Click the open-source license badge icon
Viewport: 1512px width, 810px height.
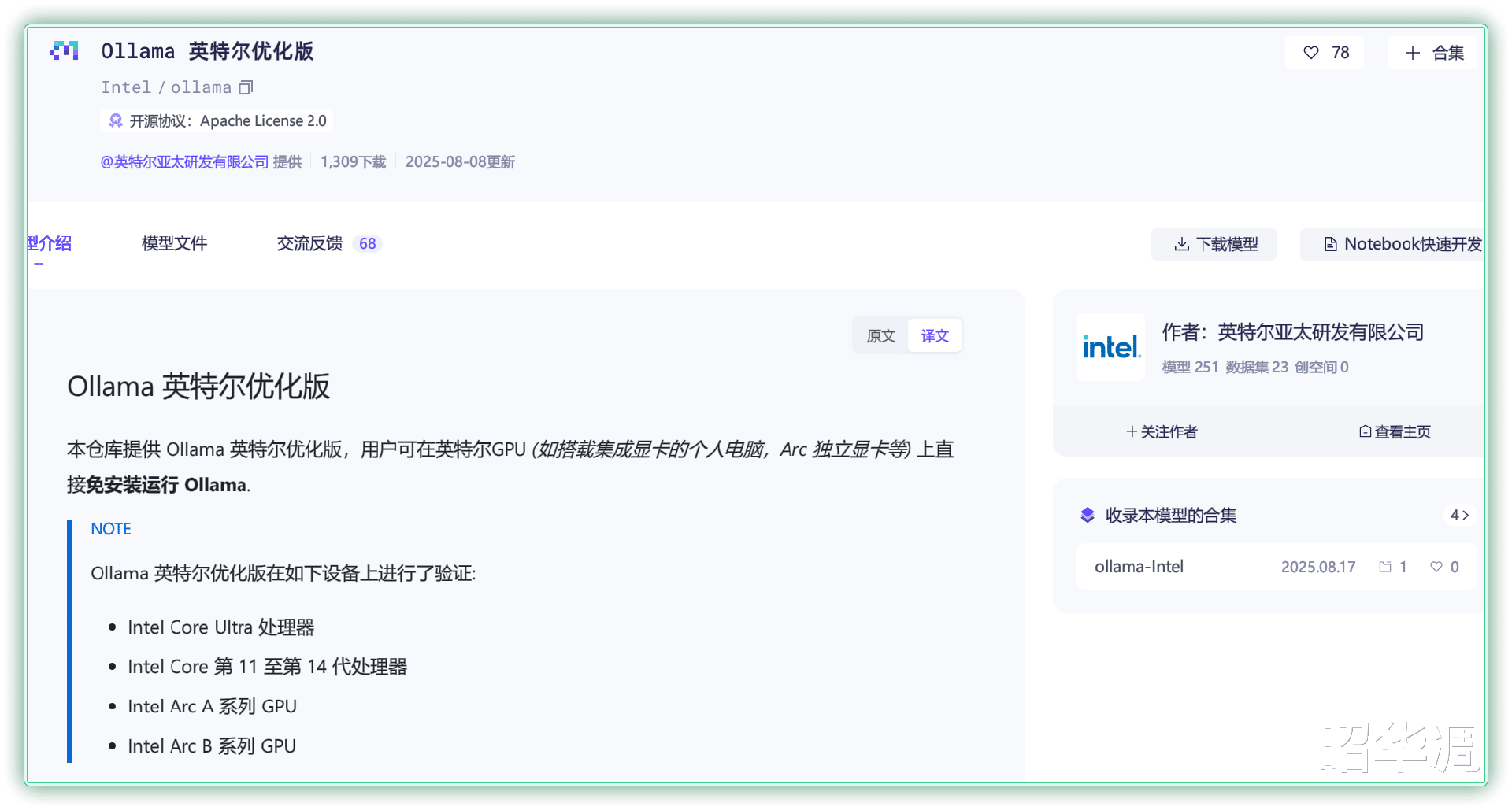pyautogui.click(x=116, y=120)
